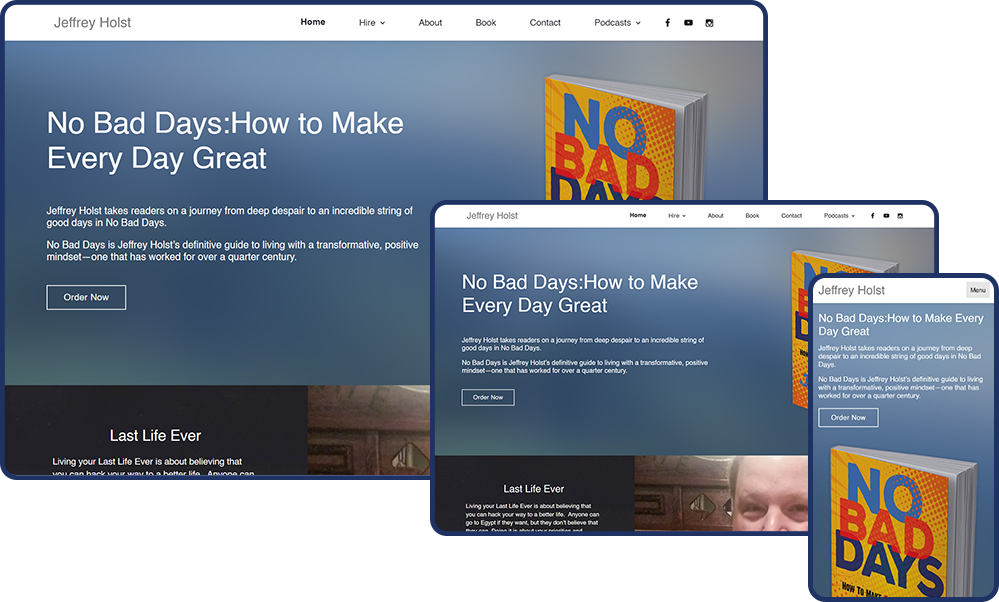The height and width of the screenshot is (602, 999).
Task: Open Hire dropdown in the middle tablet preview
Action: pos(677,216)
